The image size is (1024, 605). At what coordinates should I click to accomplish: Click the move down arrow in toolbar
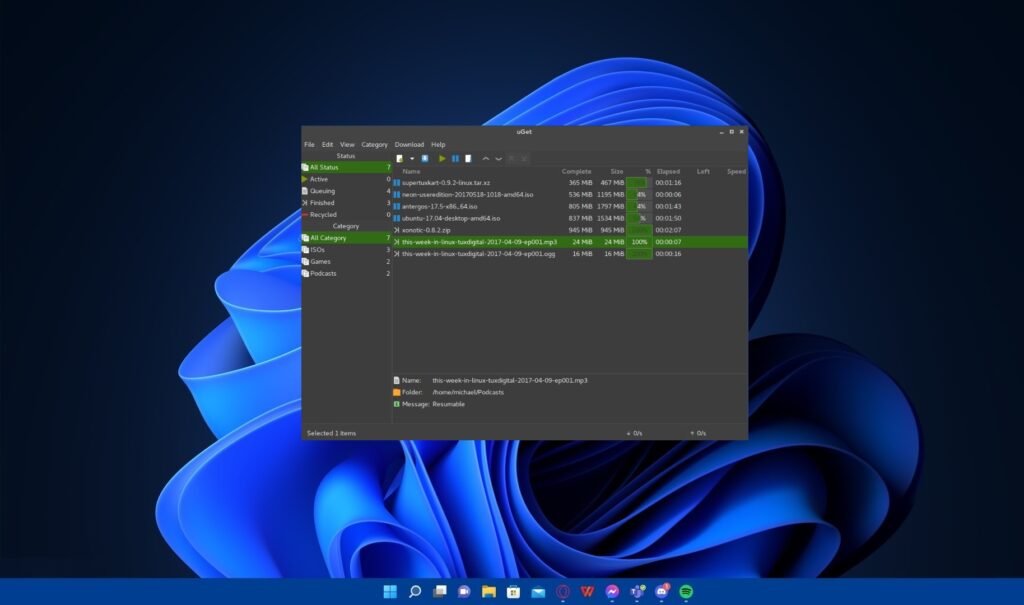[x=498, y=159]
